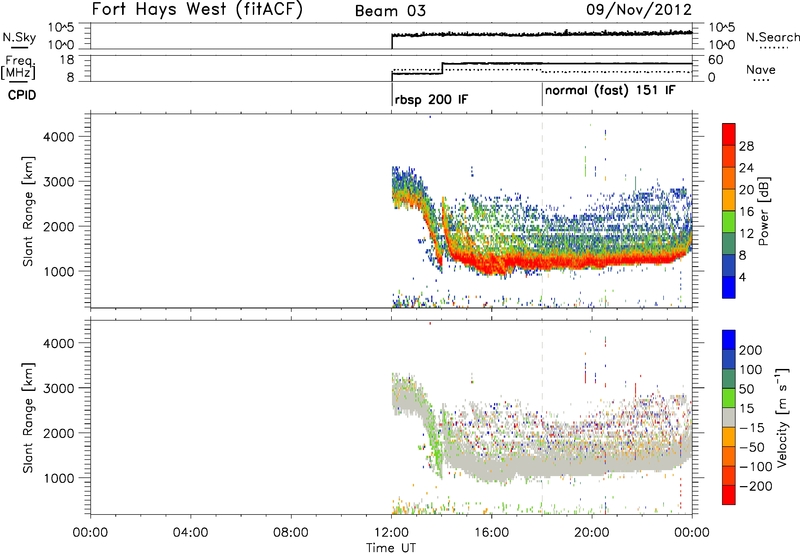Click the 'Fort Hays West (fitACF)' title

[197, 10]
